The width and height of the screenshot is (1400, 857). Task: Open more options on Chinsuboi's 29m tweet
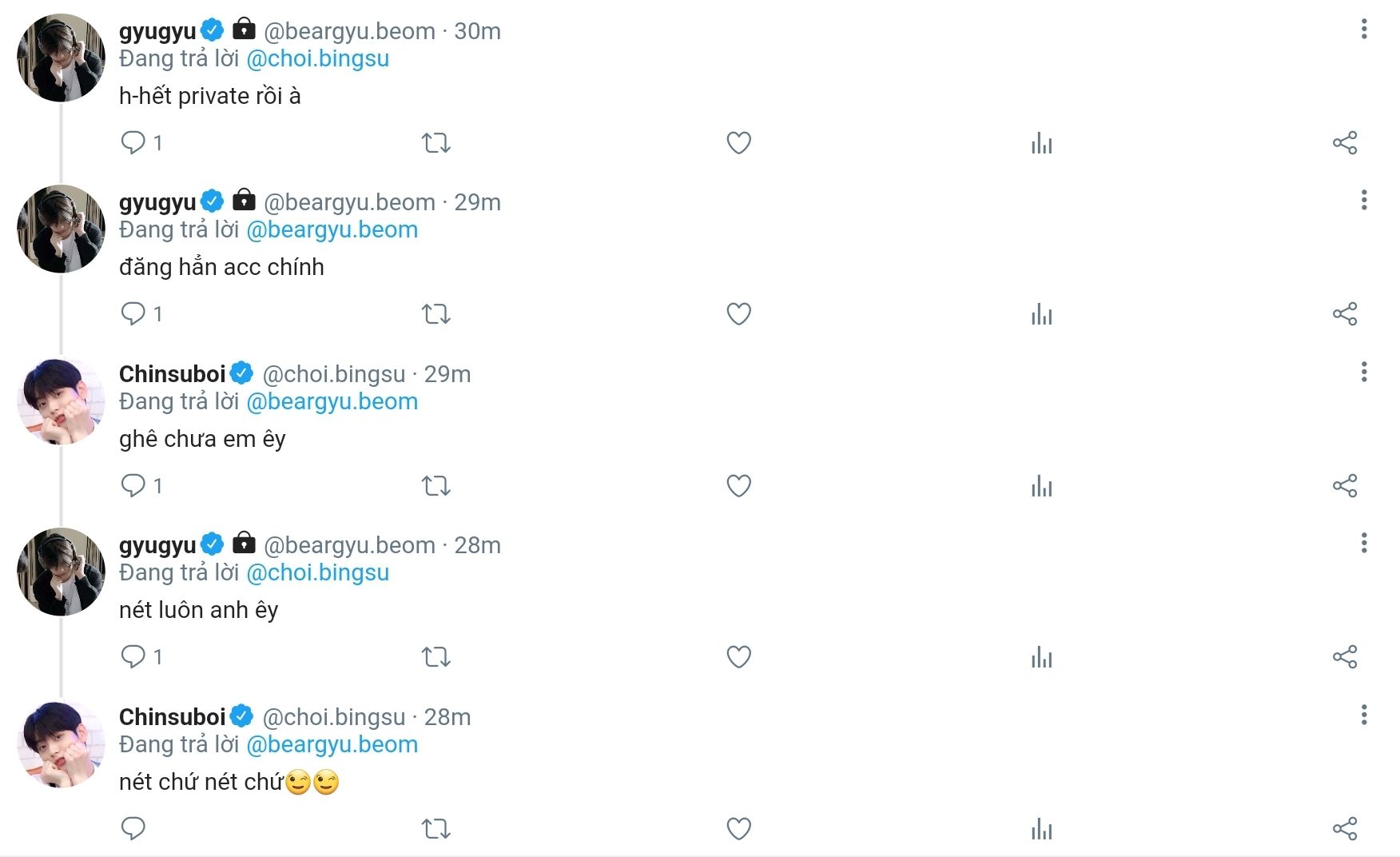(x=1364, y=372)
